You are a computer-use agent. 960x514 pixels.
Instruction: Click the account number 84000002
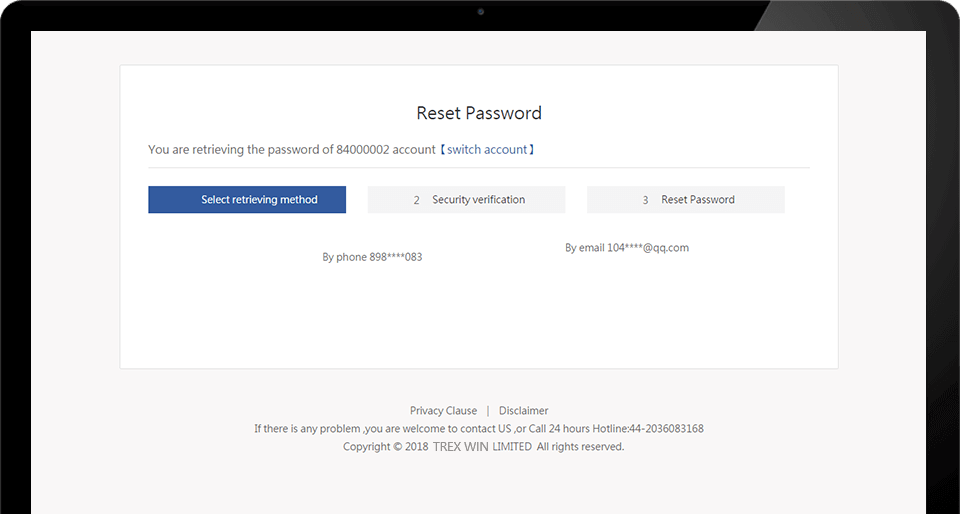[362, 149]
